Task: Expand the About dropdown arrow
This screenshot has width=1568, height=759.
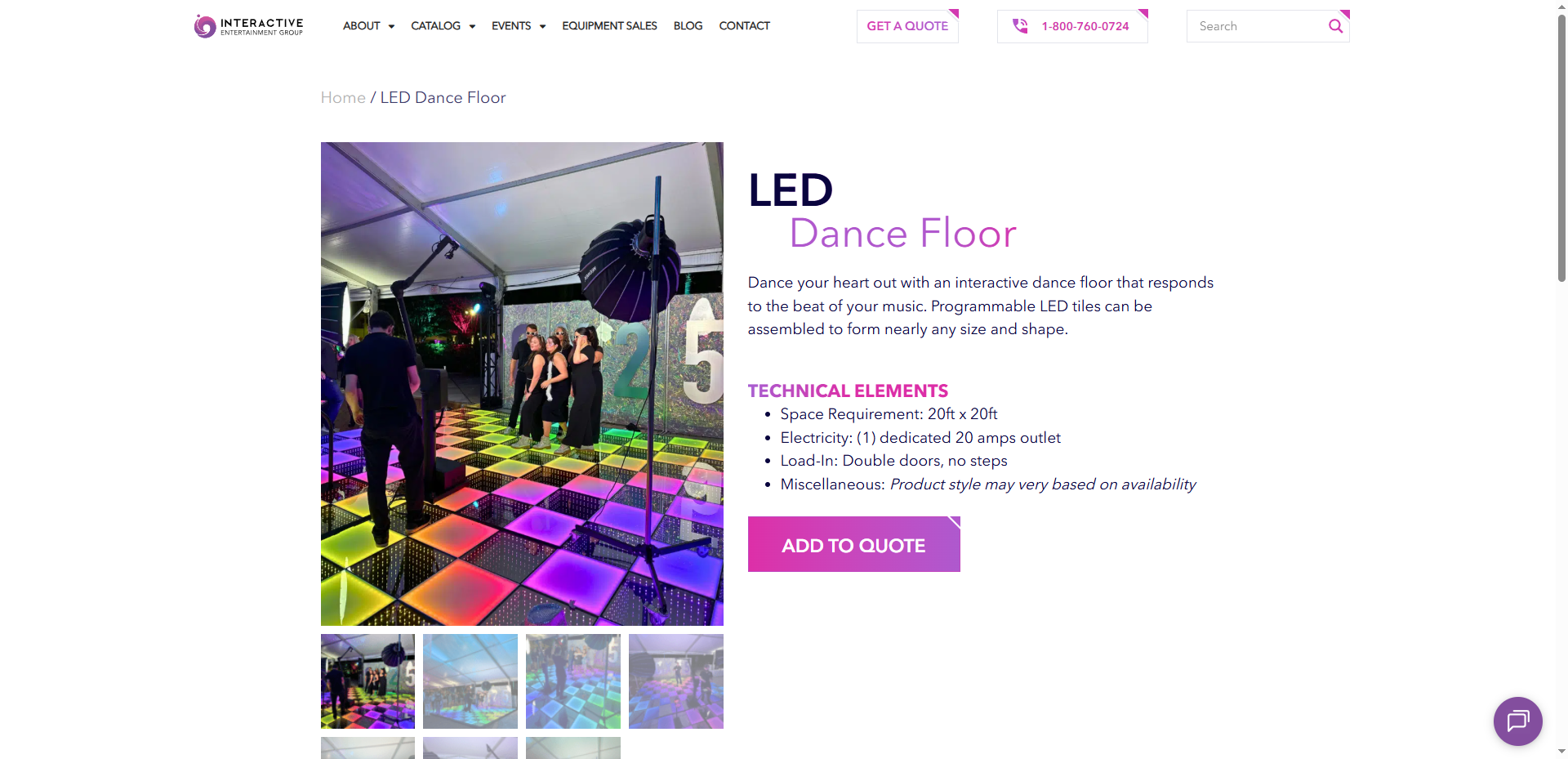Action: [391, 26]
